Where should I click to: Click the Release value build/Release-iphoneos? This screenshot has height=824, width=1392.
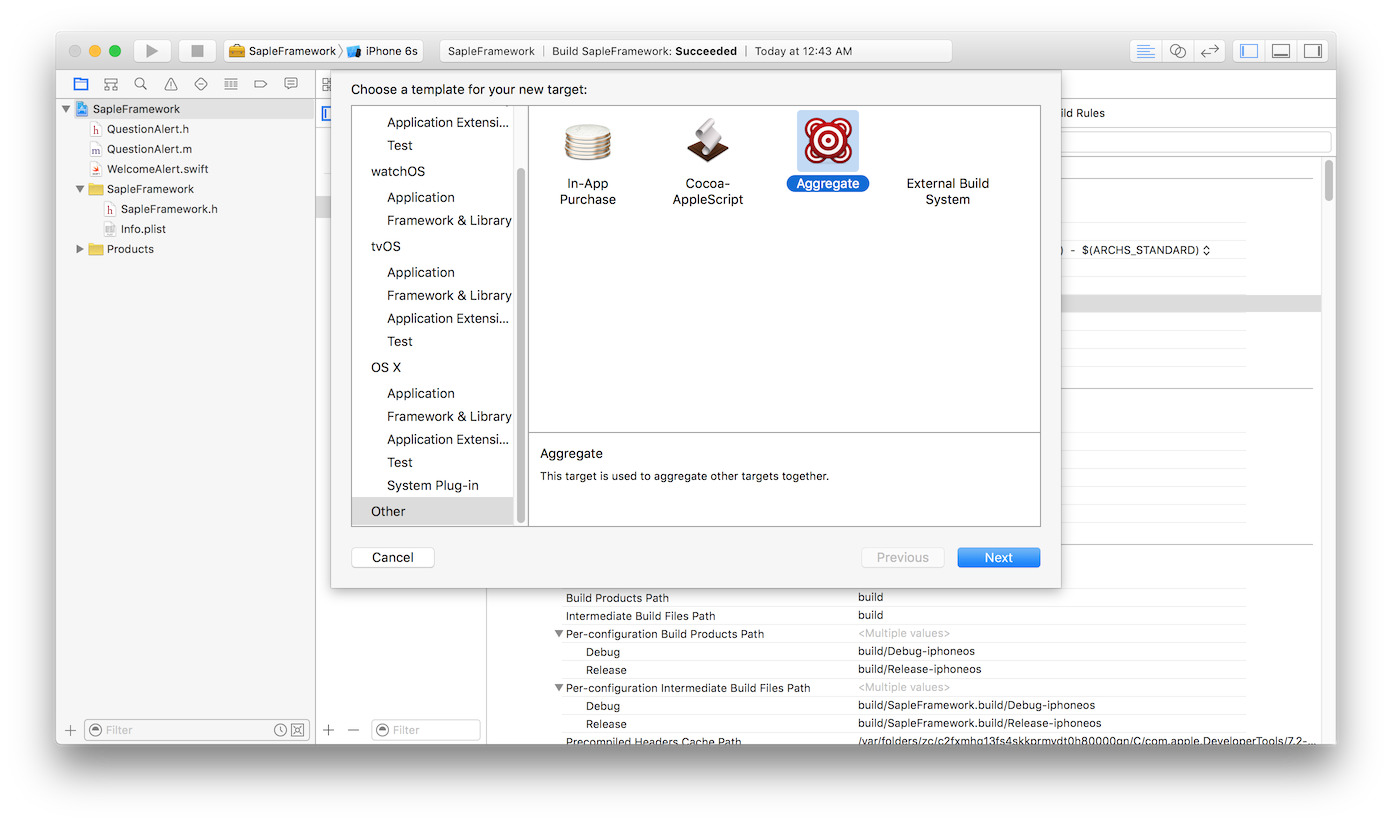click(x=920, y=669)
